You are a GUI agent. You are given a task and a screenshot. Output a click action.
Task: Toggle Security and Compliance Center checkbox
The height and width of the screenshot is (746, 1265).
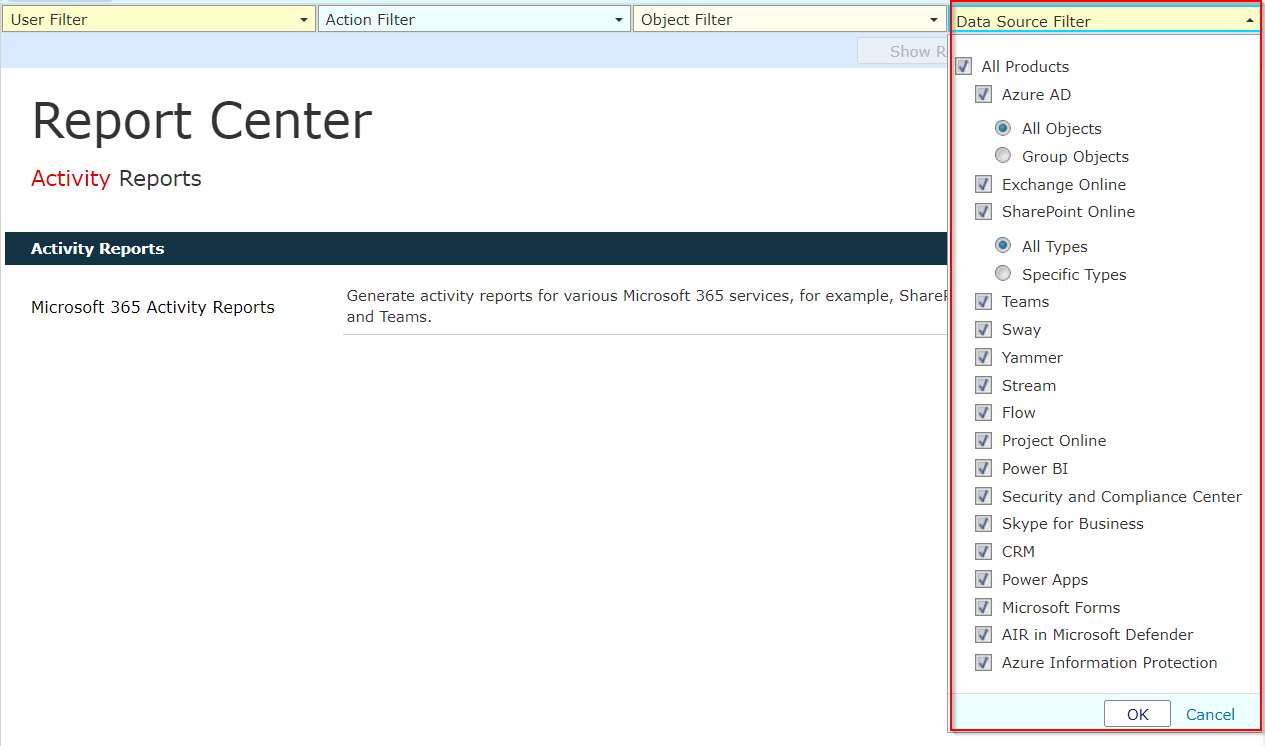coord(983,496)
